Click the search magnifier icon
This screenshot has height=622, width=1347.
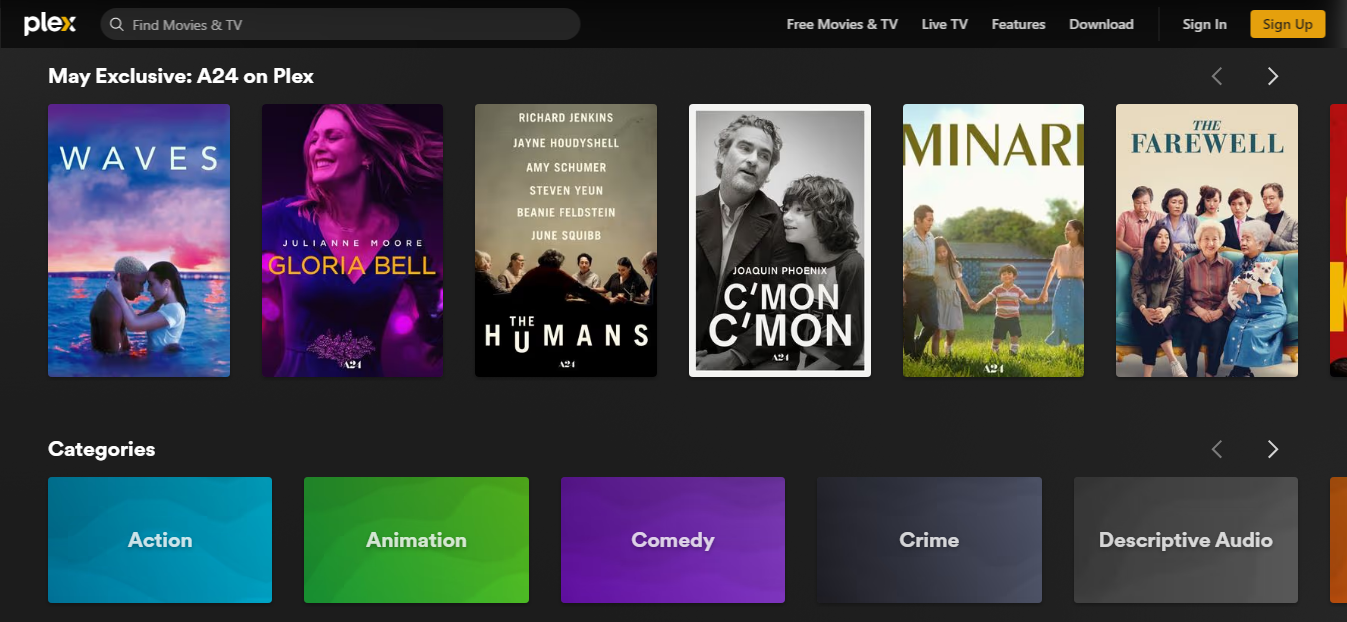[117, 24]
